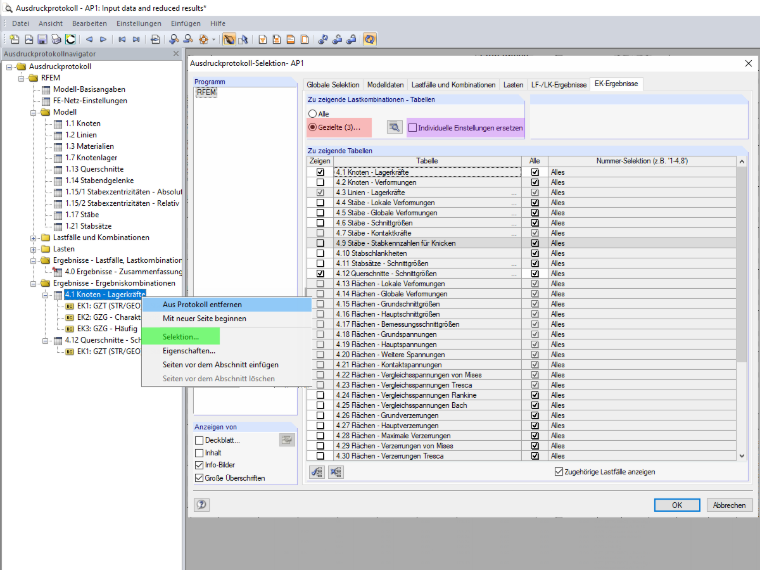Click the orange fit-view icon
This screenshot has width=760, height=570.
pyautogui.click(x=203, y=39)
